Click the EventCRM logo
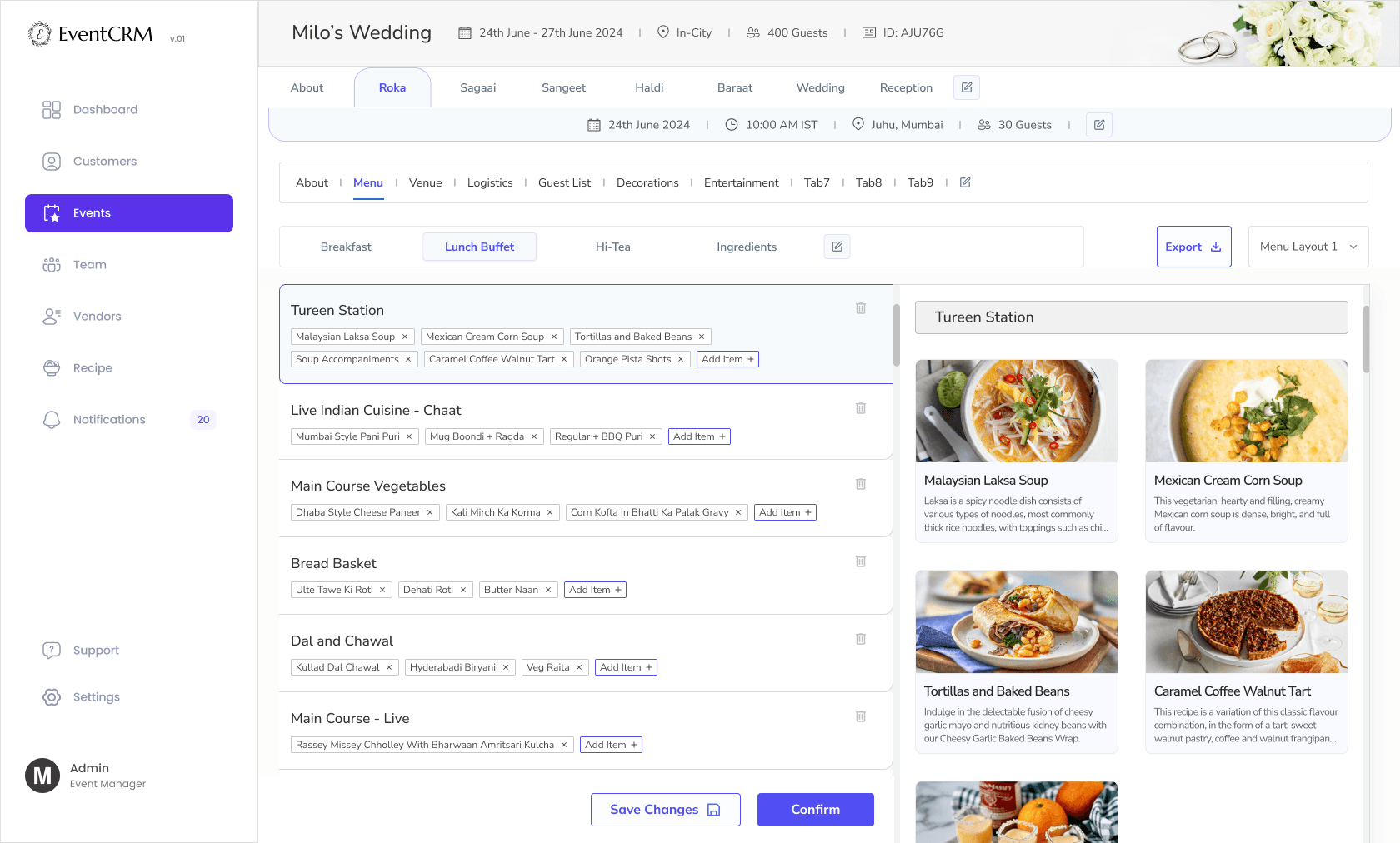The width and height of the screenshot is (1400, 843). coord(91,34)
